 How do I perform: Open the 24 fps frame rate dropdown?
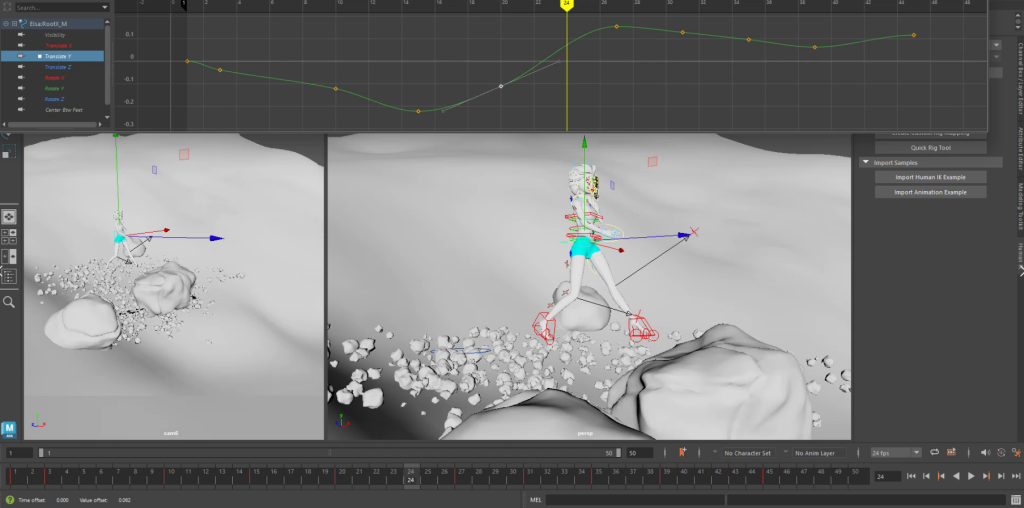point(895,452)
